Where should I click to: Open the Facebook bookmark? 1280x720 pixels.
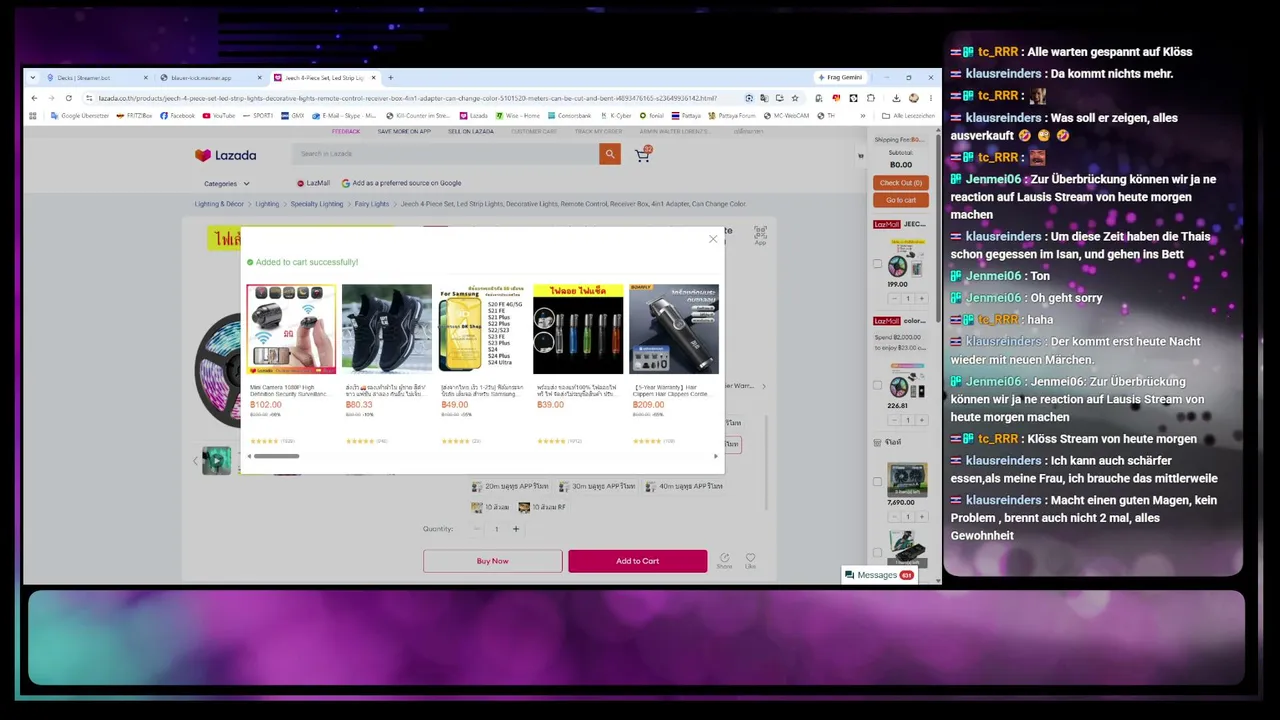178,115
